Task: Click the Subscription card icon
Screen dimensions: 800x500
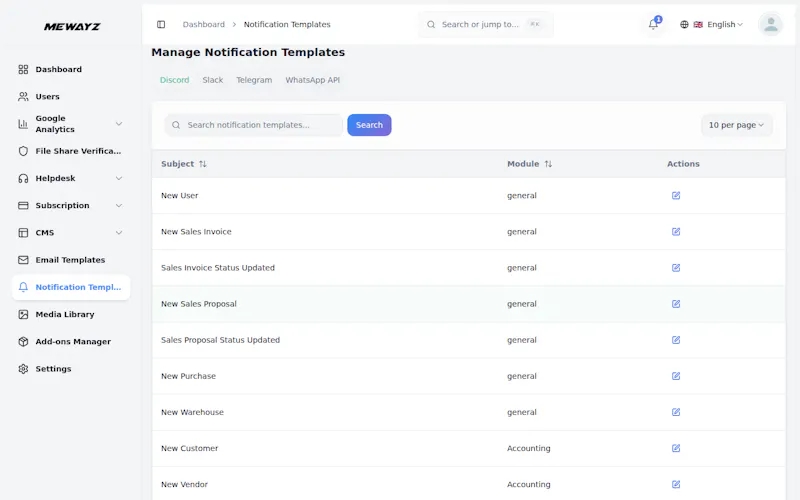Action: click(23, 206)
